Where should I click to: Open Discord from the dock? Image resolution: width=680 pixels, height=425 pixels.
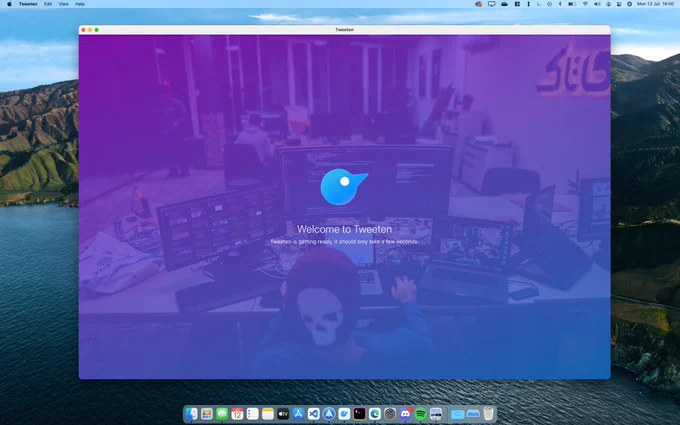pos(405,414)
